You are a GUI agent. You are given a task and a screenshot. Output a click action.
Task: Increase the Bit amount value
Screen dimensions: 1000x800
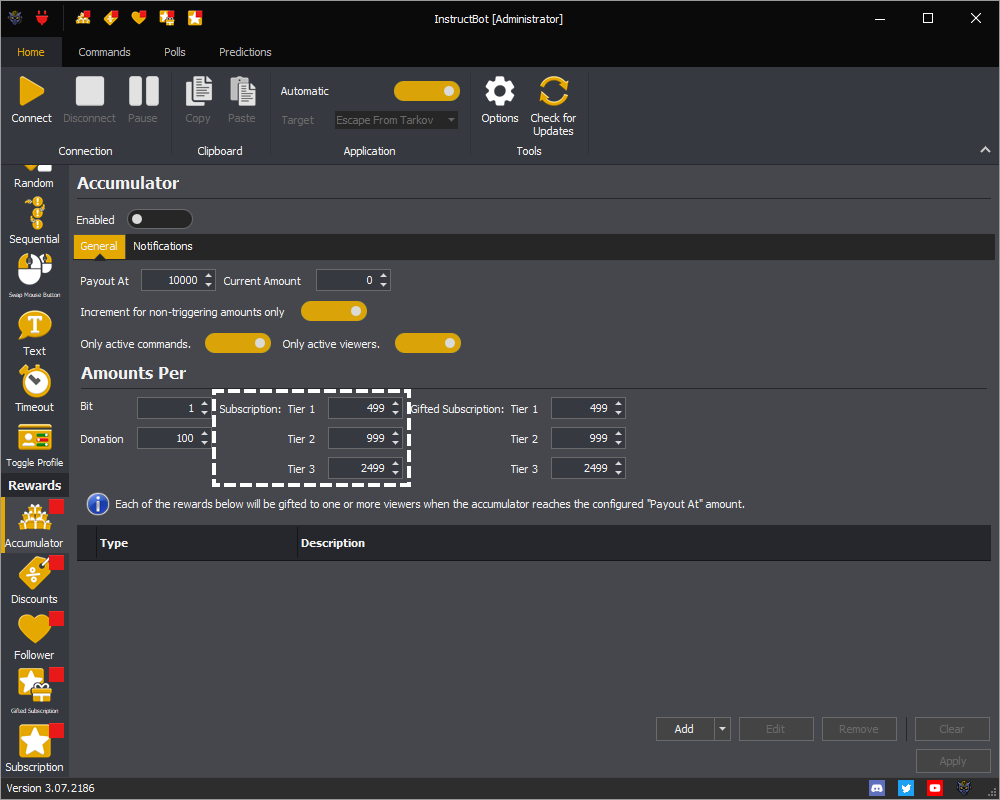204,403
